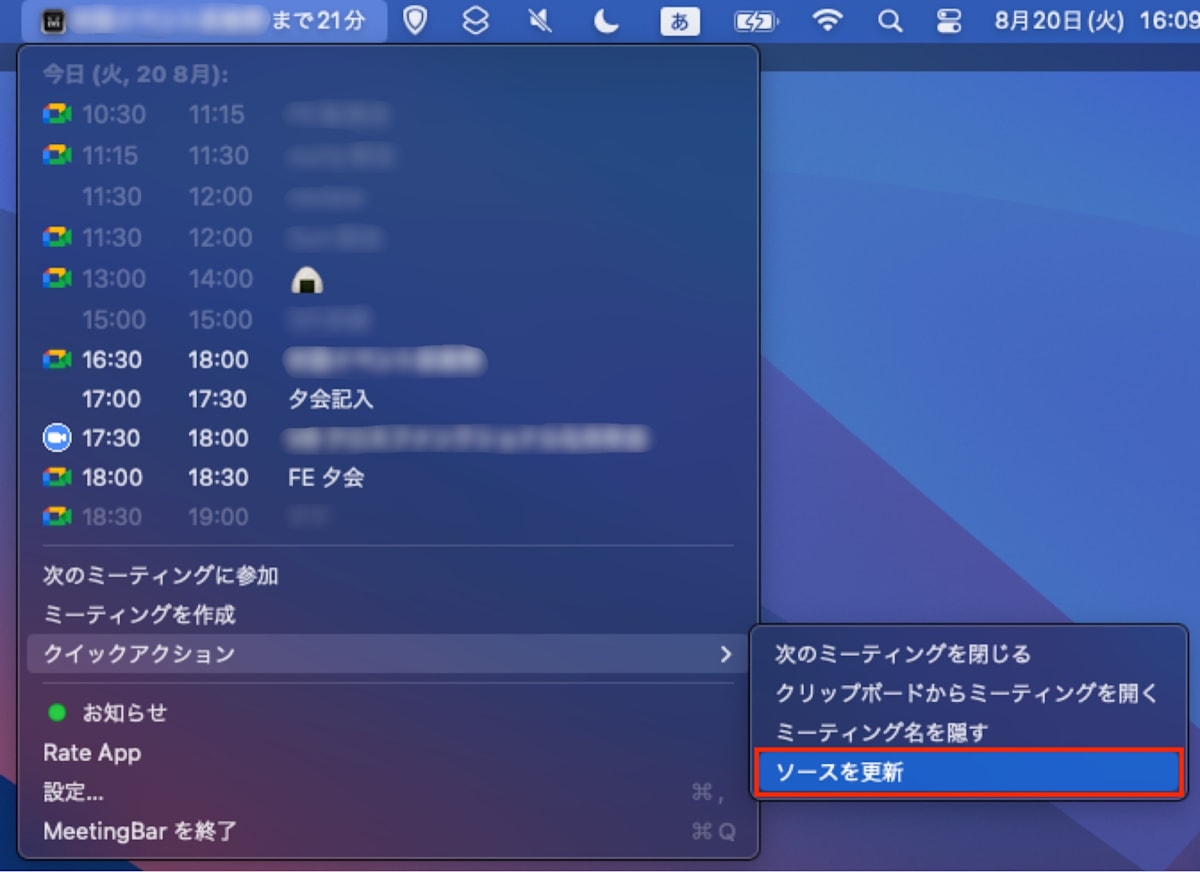Screen dimensions: 1200x872
Task: Click Google Meet icon for 18:30 event
Action: (57, 517)
